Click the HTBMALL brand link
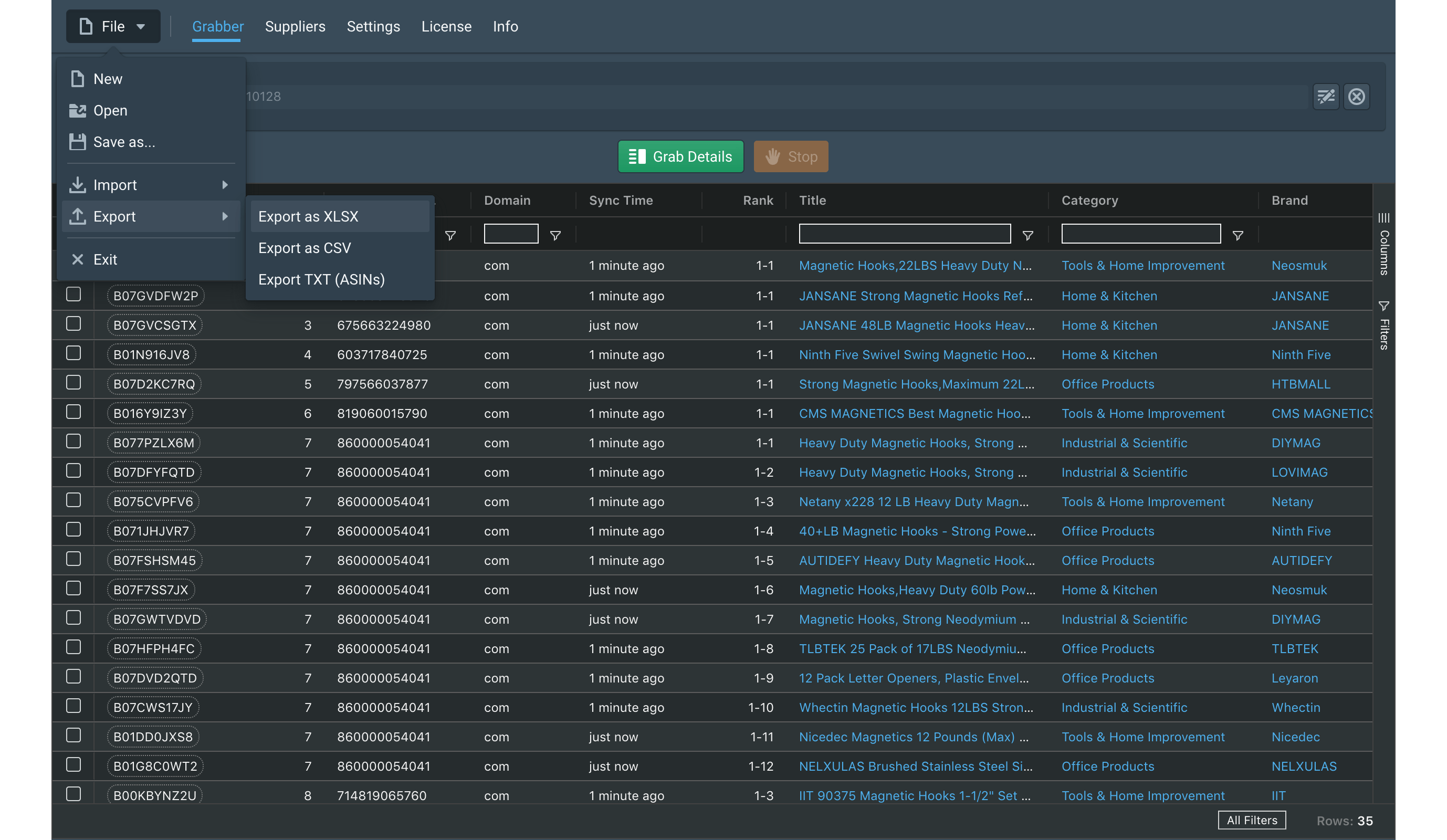Image resolution: width=1447 pixels, height=840 pixels. pos(1301,384)
